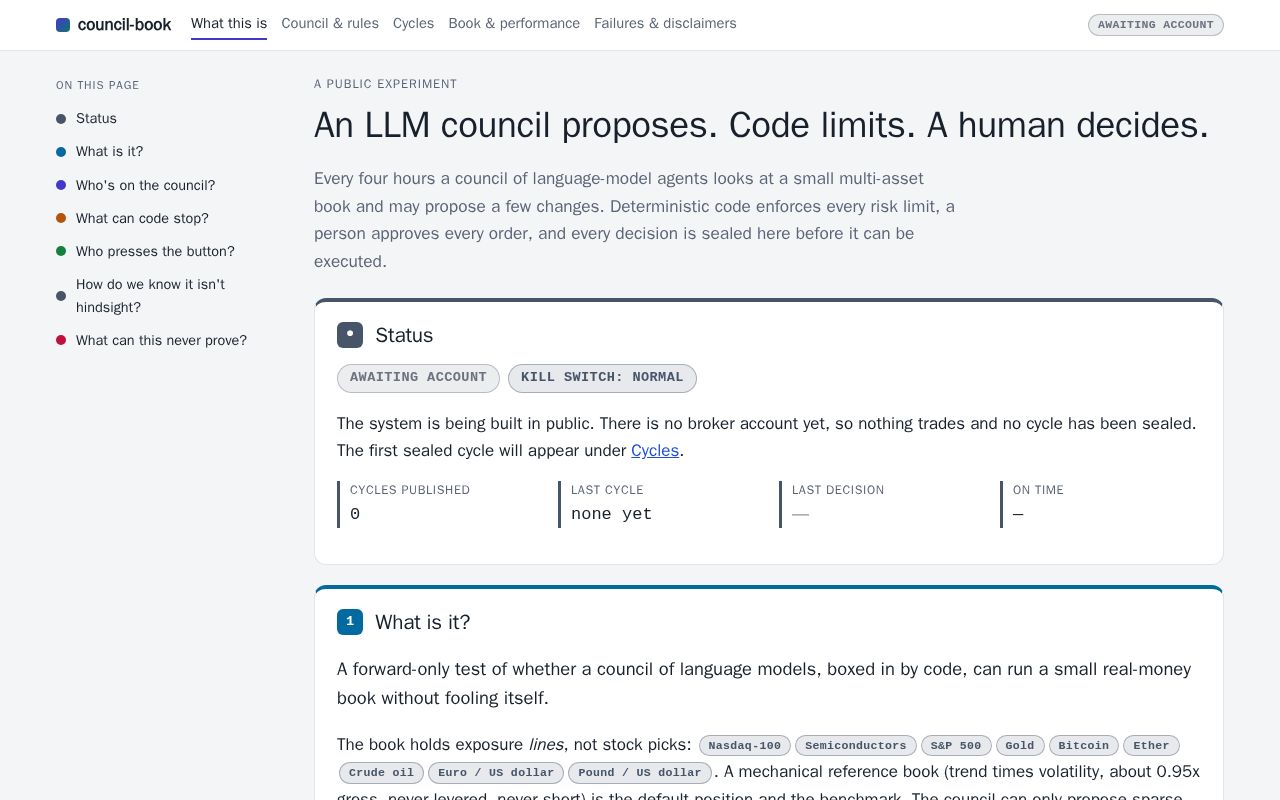This screenshot has height=800, width=1280.
Task: Click the council-book logo square
Action: point(63,25)
